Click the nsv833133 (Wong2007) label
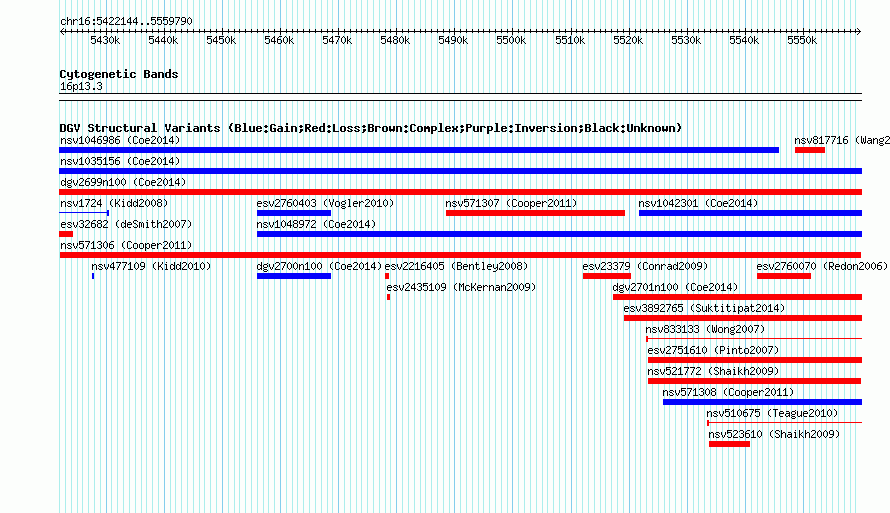890x513 pixels. pos(706,329)
